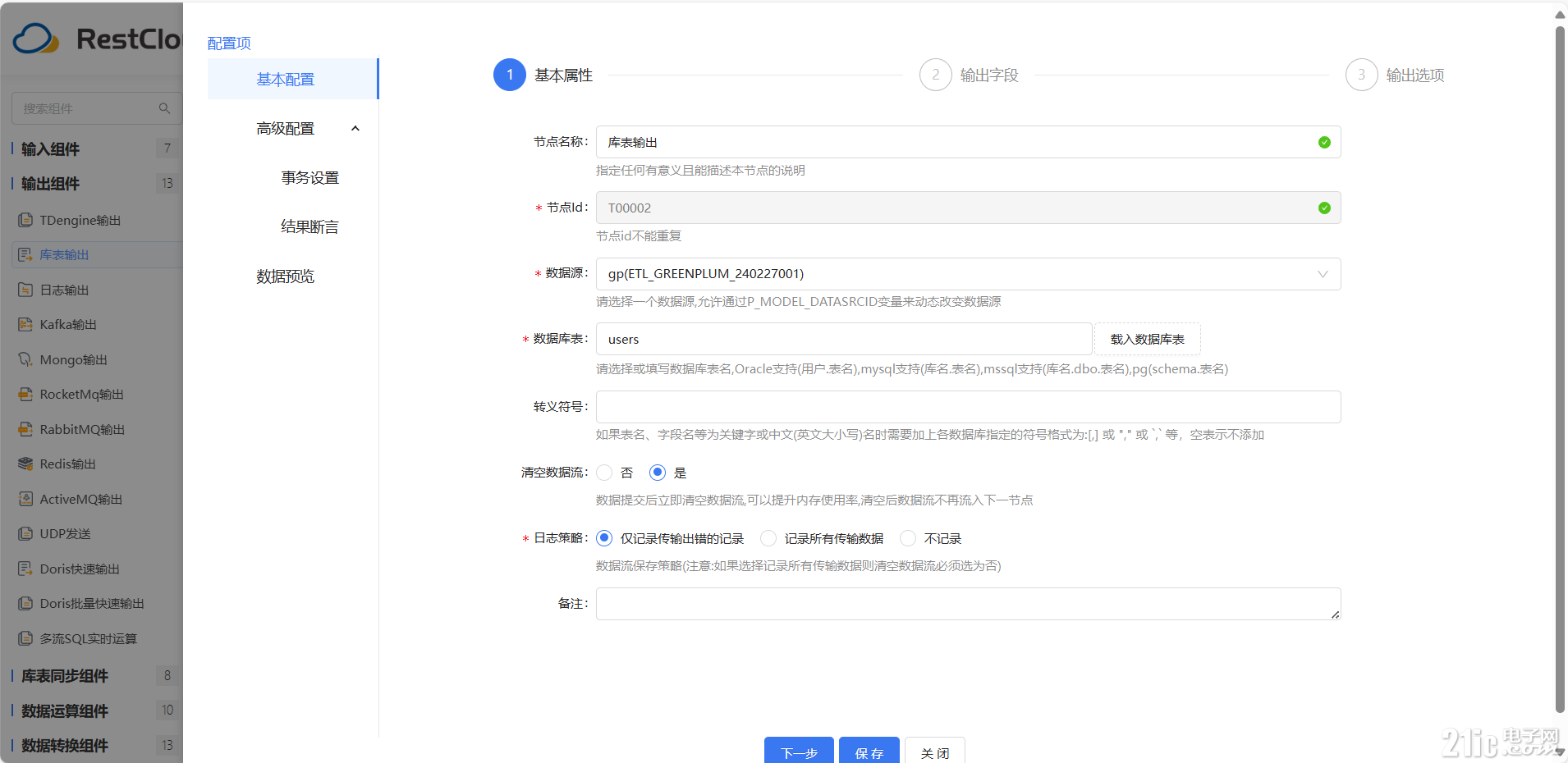Click the RestCloud logo icon

click(x=36, y=39)
